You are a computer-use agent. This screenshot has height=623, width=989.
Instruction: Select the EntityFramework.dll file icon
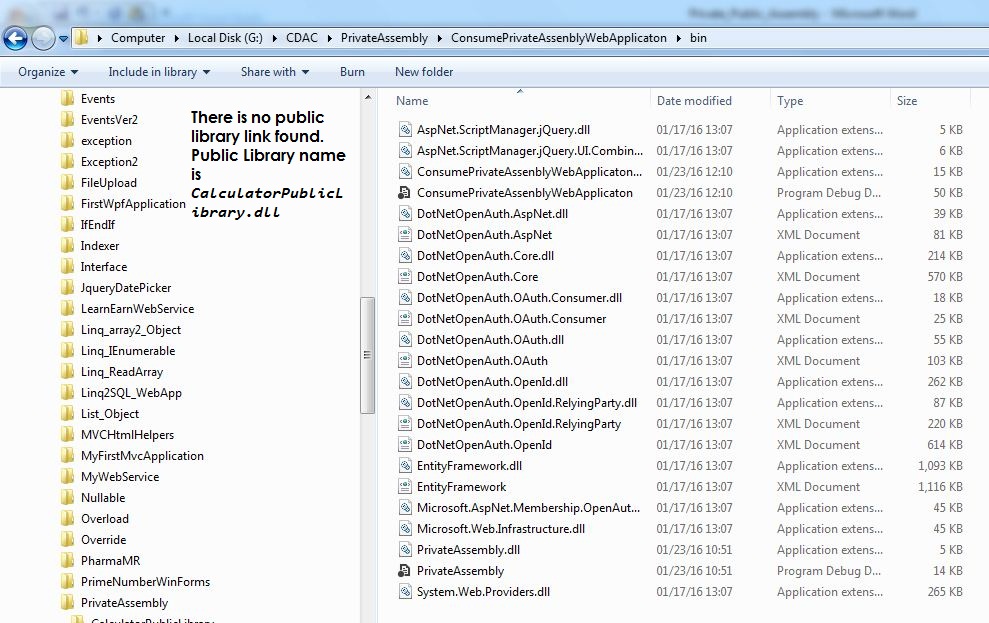404,466
